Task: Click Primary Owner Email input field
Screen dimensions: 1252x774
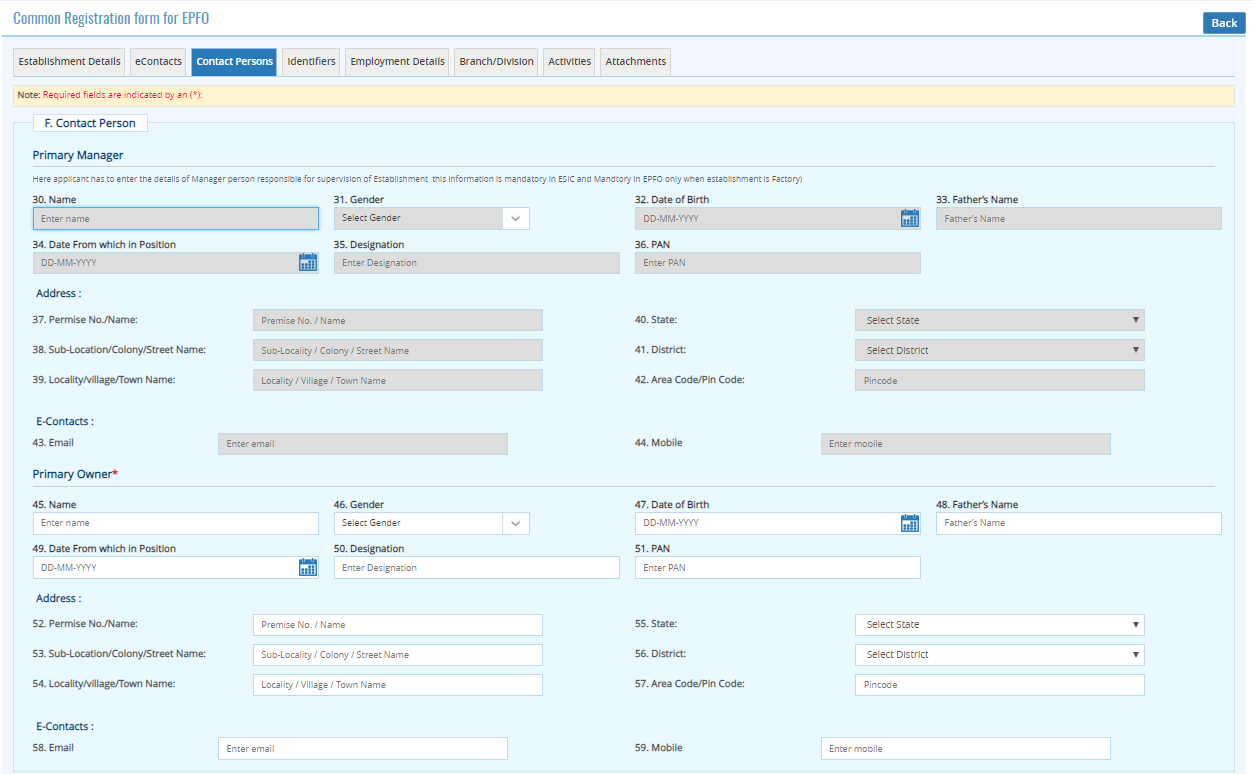Action: coord(362,749)
